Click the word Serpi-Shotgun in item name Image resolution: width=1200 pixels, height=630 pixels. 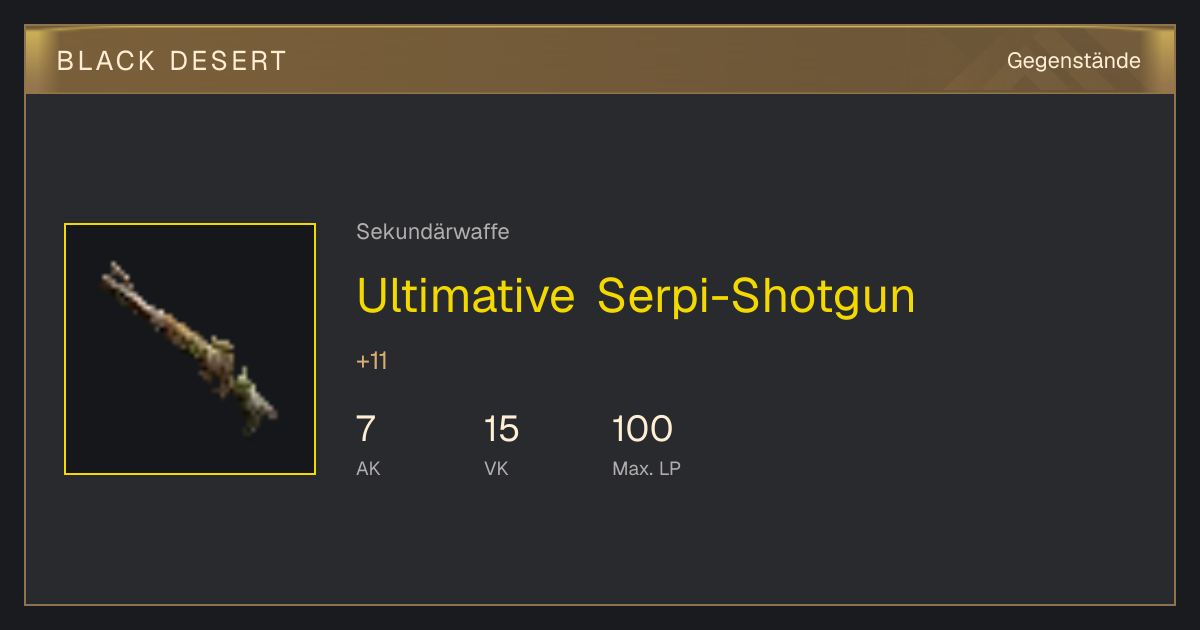[x=756, y=296]
